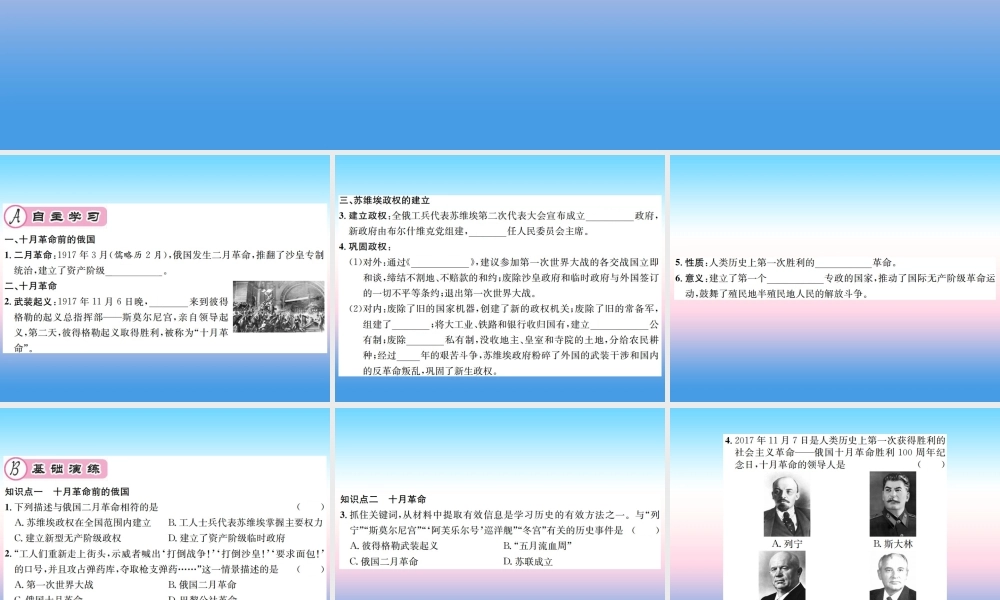Choose option A. 苏维埃政权在全国范围内建立
Image resolution: width=1000 pixels, height=600 pixels.
pyautogui.click(x=83, y=522)
